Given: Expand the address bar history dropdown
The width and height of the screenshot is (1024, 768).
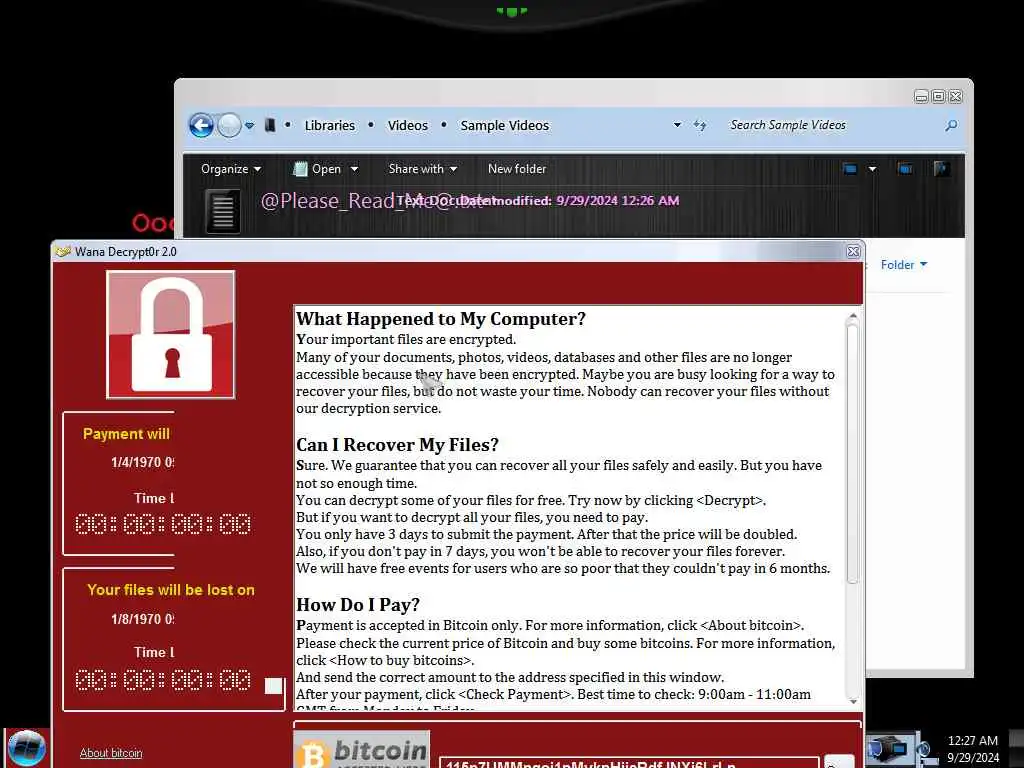Looking at the screenshot, I should tap(677, 125).
